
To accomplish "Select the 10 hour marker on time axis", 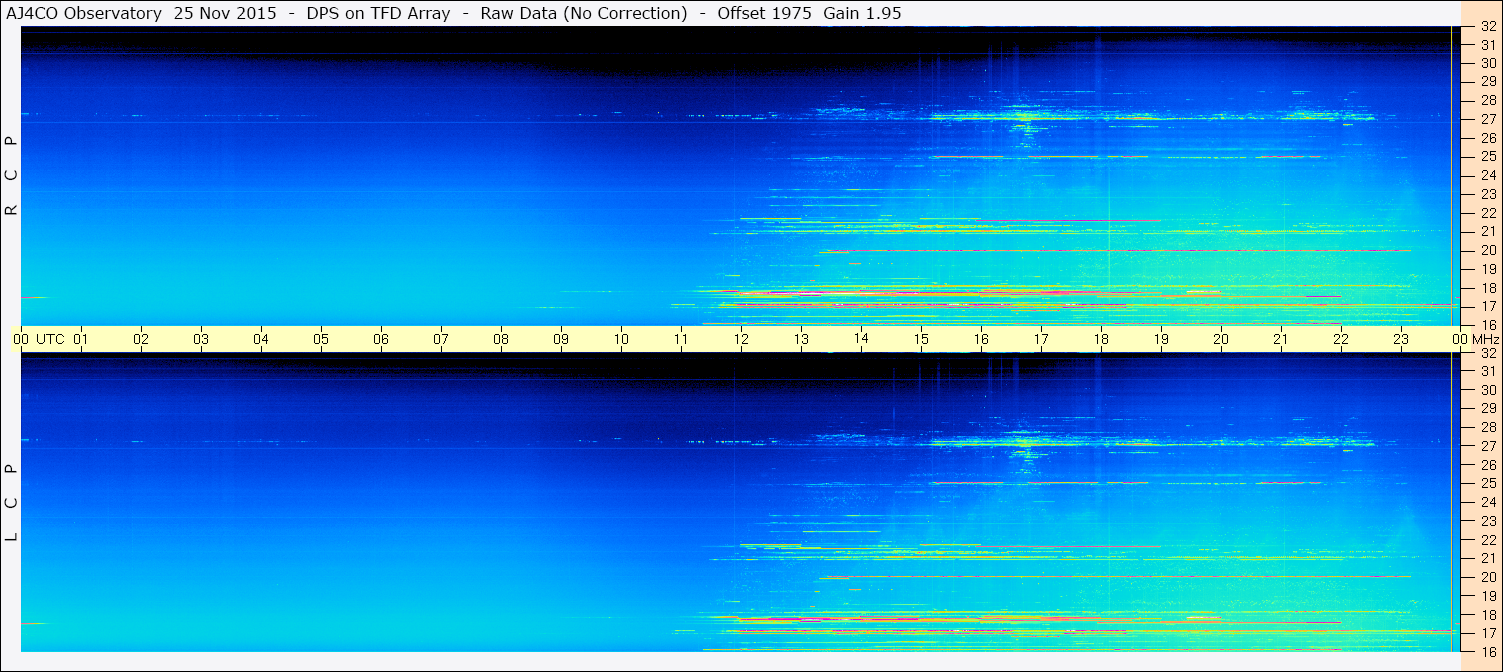I will tap(621, 339).
